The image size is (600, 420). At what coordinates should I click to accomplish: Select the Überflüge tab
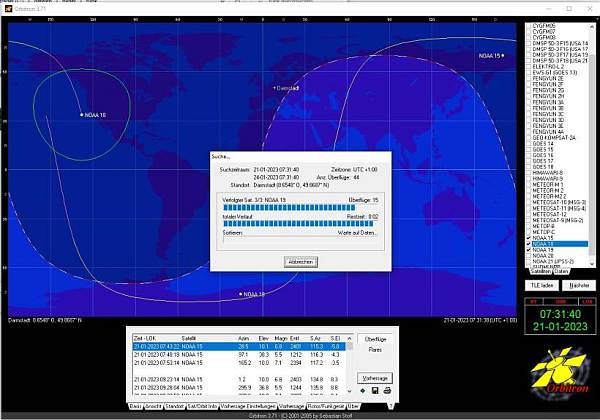(375, 339)
